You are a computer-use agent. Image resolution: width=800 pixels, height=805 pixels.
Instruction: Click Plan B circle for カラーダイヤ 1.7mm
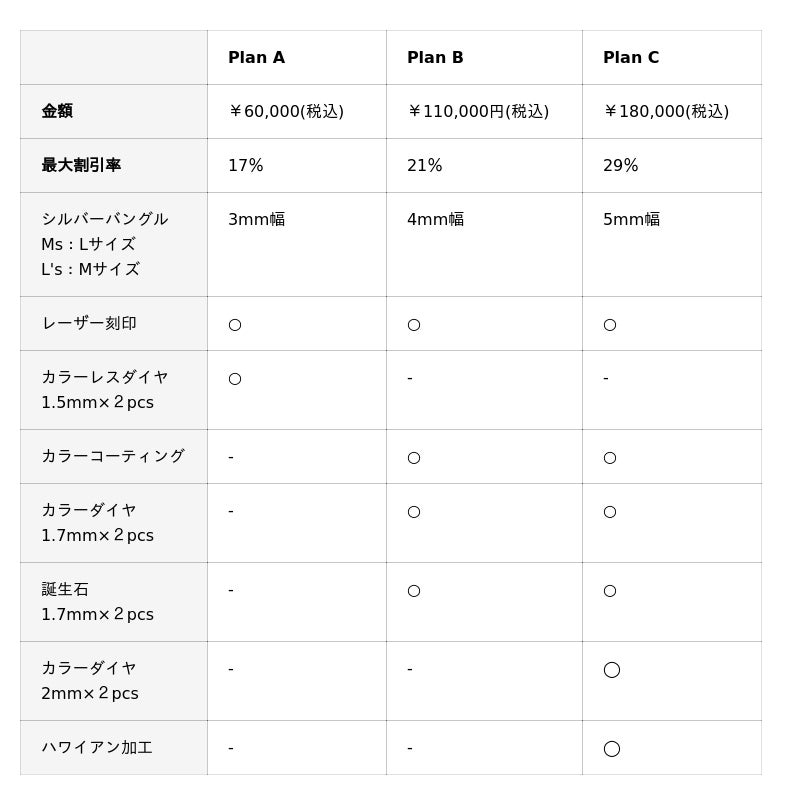click(x=414, y=511)
